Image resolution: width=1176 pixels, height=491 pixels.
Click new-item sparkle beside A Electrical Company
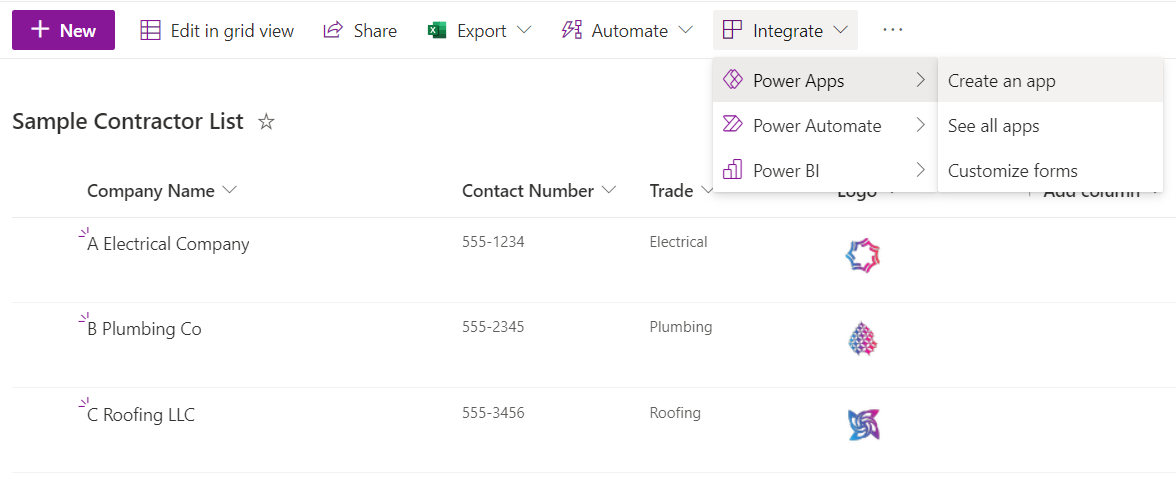coord(84,234)
